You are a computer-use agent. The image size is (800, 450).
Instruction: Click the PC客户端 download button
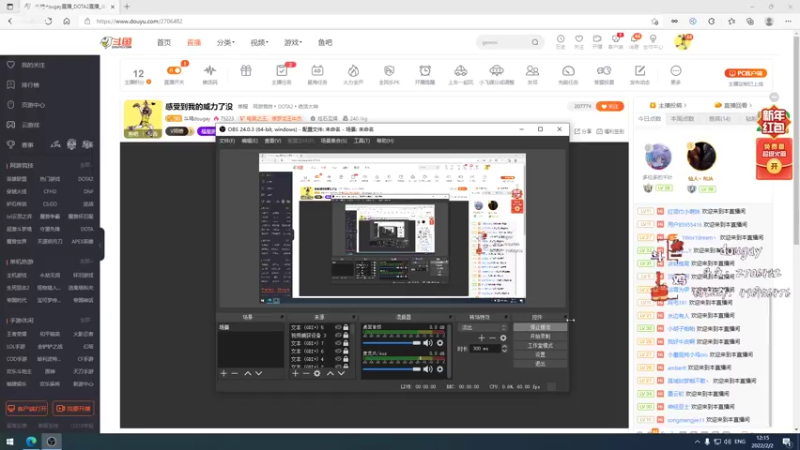click(745, 73)
